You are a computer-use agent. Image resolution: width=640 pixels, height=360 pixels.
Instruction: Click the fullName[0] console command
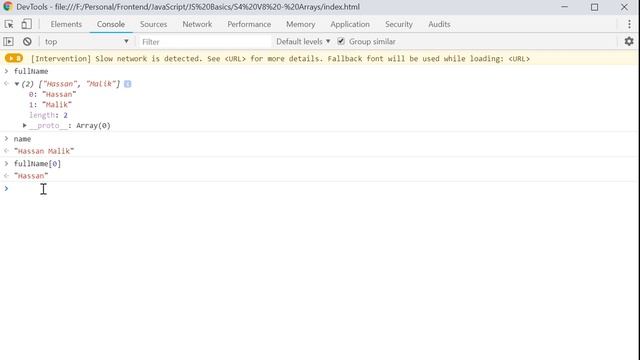[x=37, y=164]
